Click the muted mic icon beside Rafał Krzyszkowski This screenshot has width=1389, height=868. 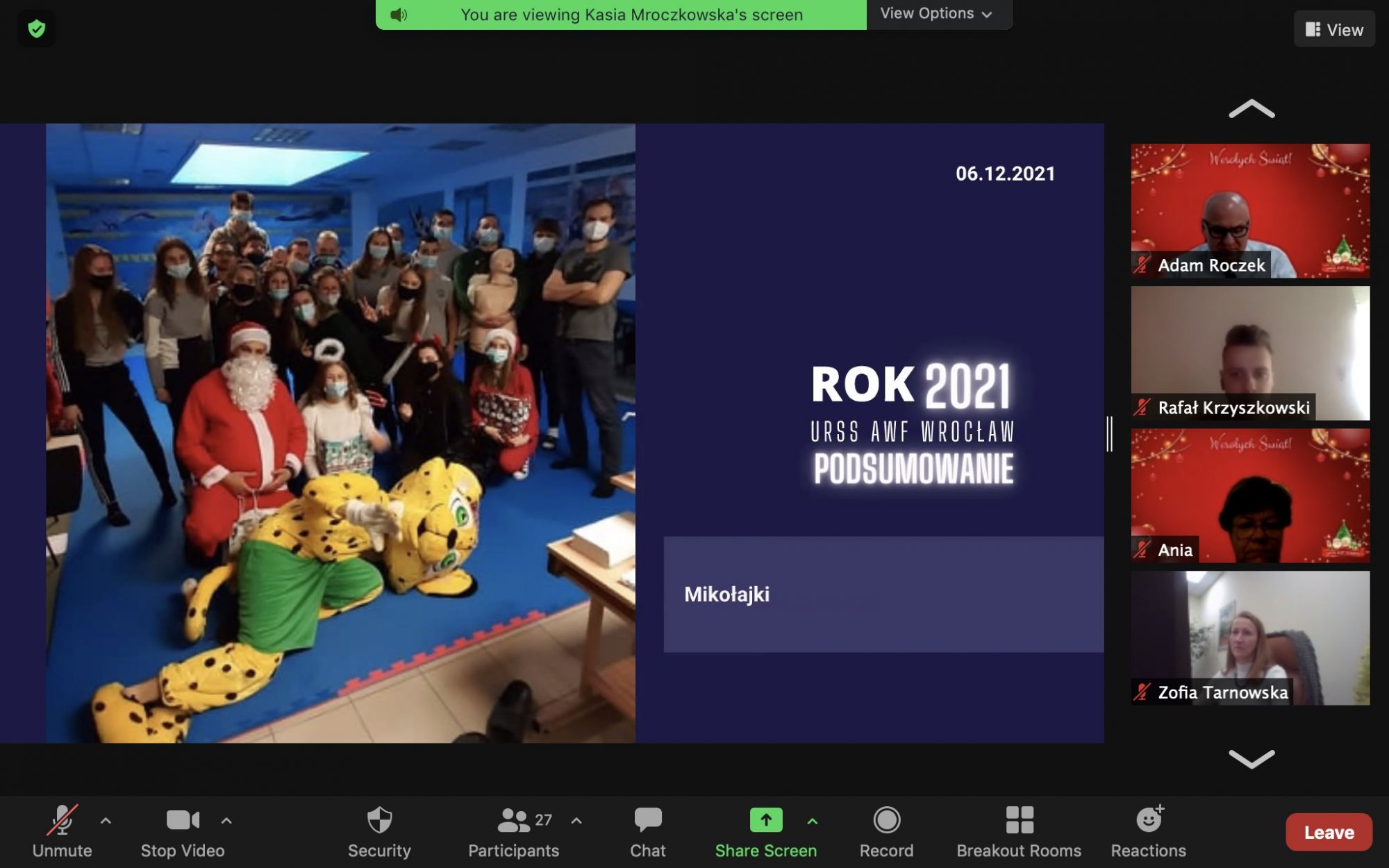coord(1142,407)
